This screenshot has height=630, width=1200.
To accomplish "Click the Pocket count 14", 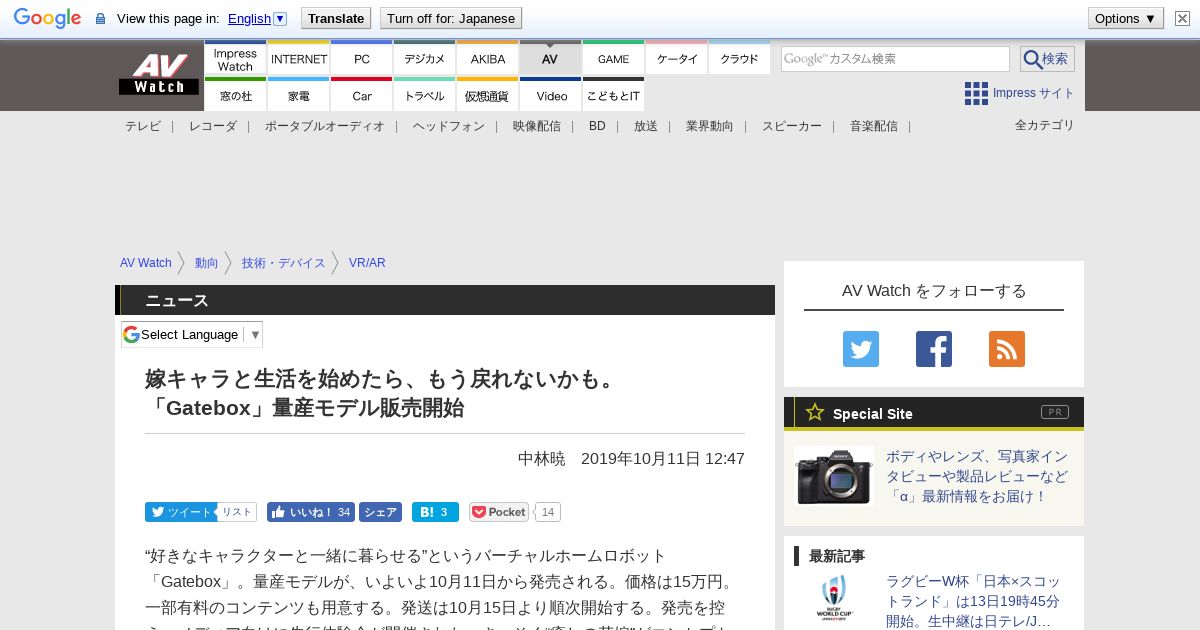I will click(548, 512).
